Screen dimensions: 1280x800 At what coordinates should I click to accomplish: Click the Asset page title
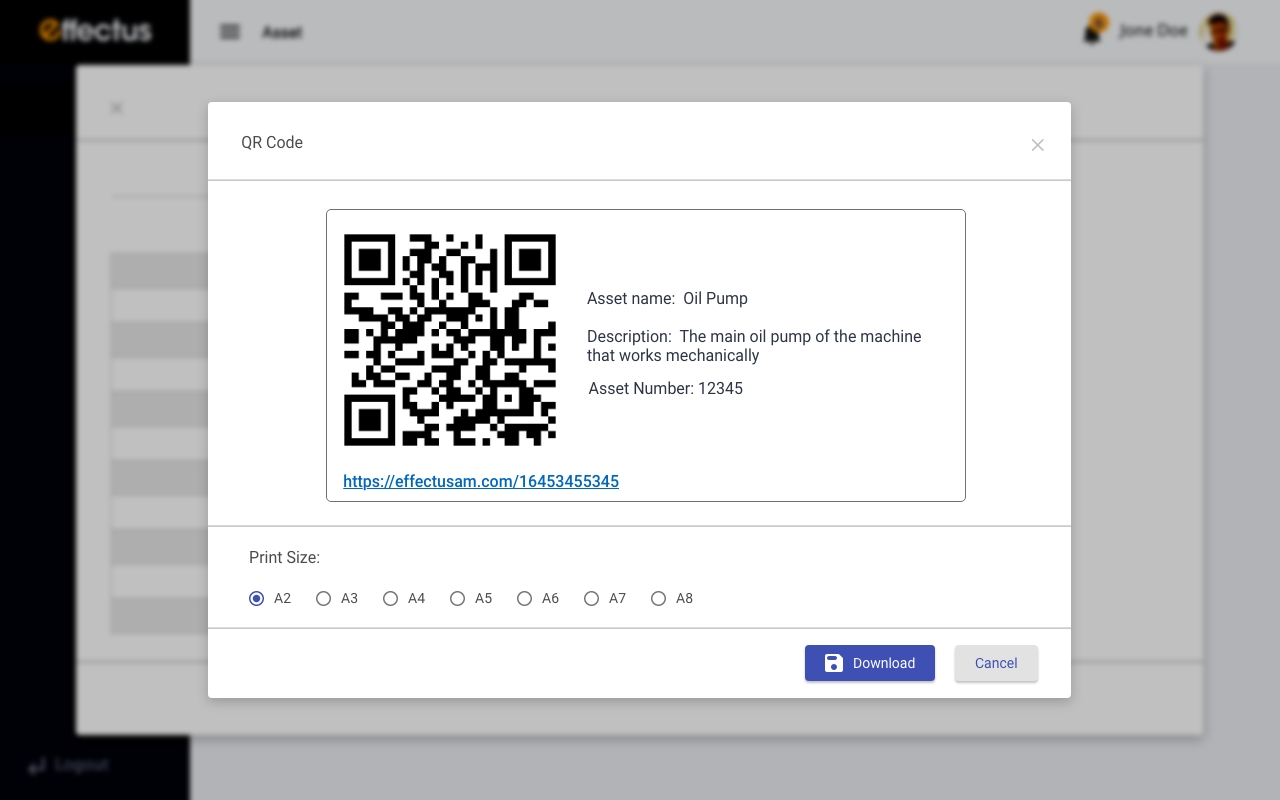[x=282, y=32]
